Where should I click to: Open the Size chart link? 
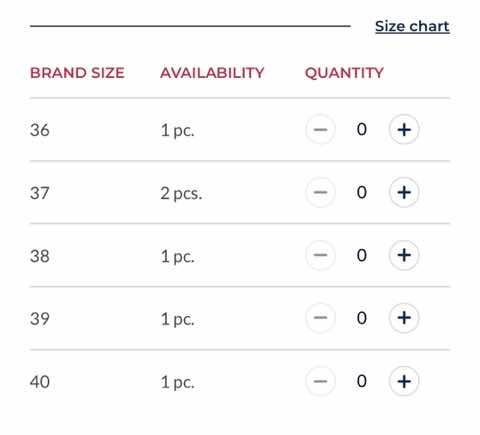[412, 26]
